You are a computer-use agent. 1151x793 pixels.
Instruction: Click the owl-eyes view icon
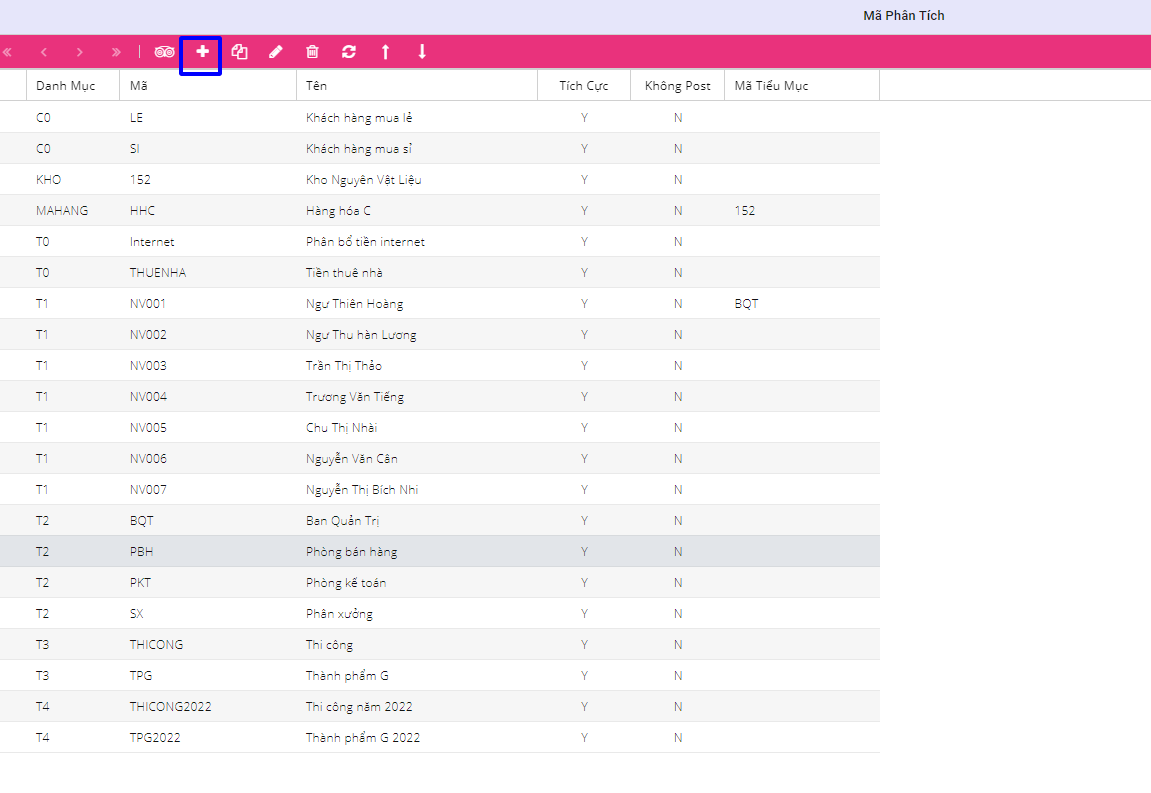[x=164, y=52]
